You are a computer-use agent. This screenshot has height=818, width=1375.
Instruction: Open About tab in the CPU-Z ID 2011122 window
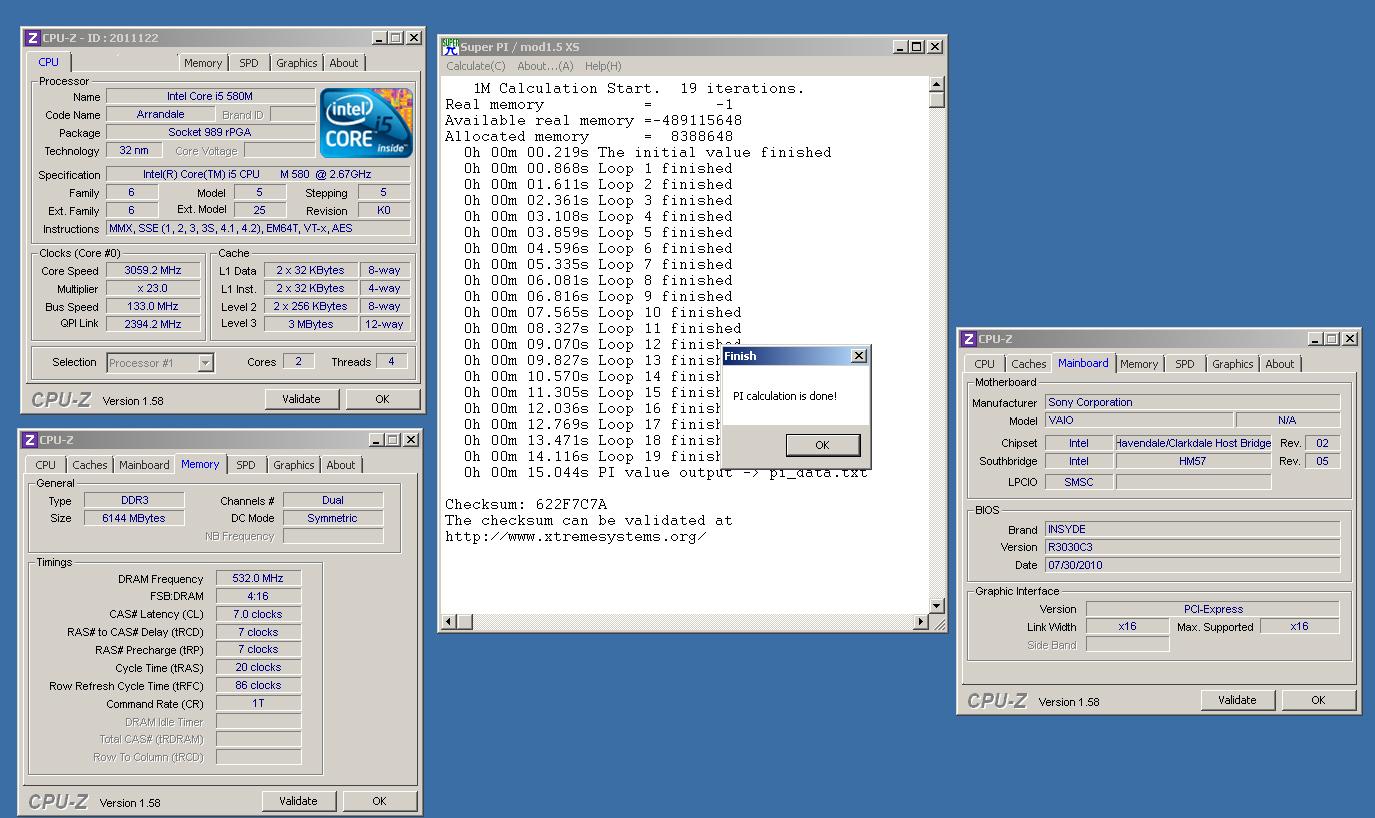click(x=344, y=63)
